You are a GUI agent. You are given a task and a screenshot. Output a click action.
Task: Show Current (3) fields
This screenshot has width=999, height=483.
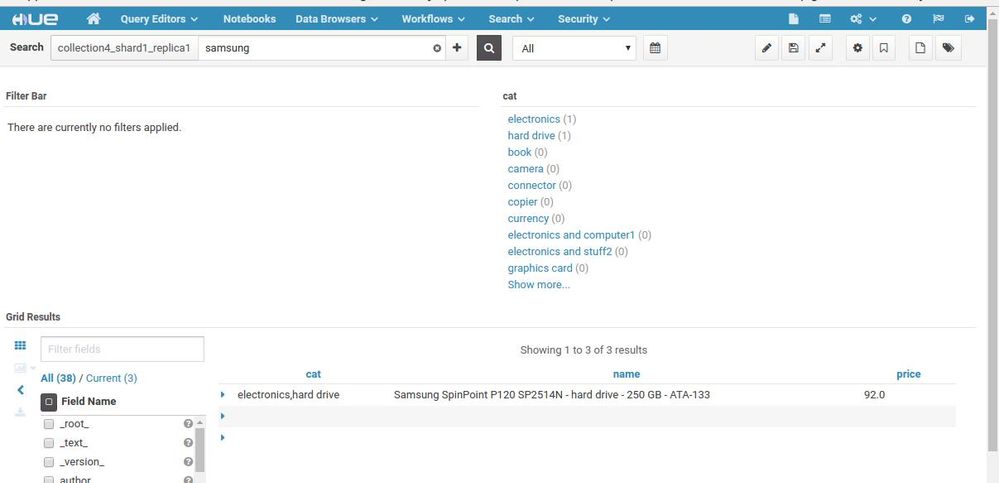(x=111, y=378)
